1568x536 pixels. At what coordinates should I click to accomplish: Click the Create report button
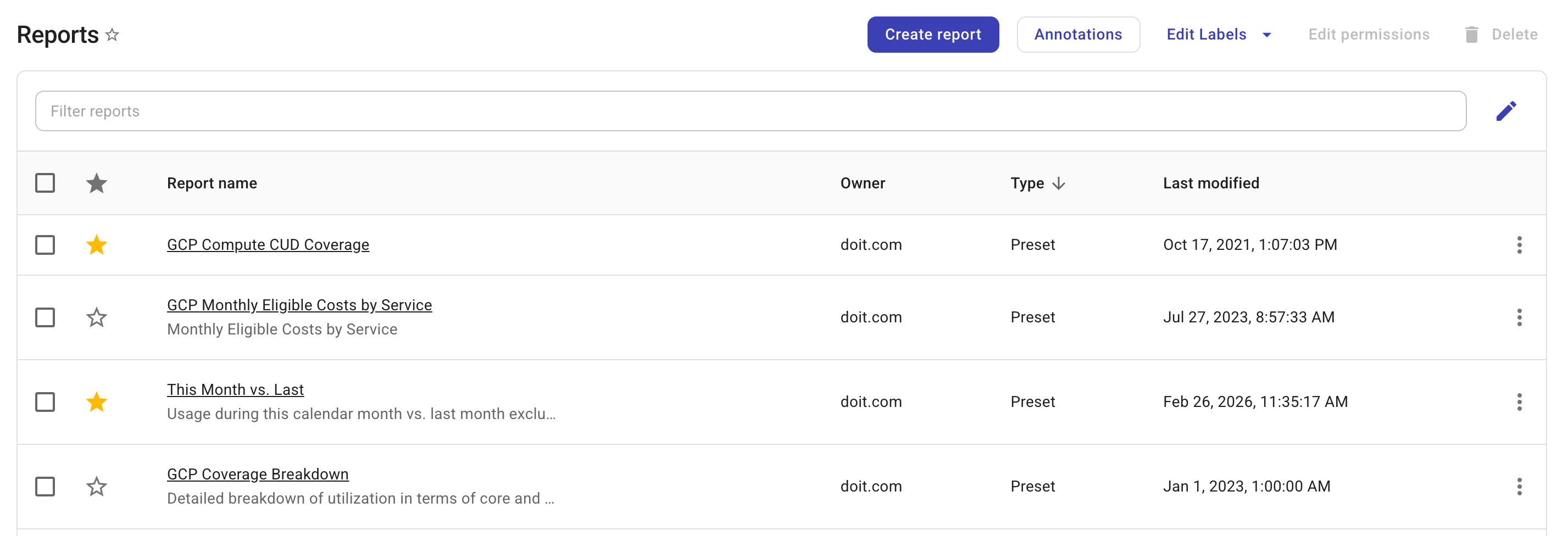point(932,35)
